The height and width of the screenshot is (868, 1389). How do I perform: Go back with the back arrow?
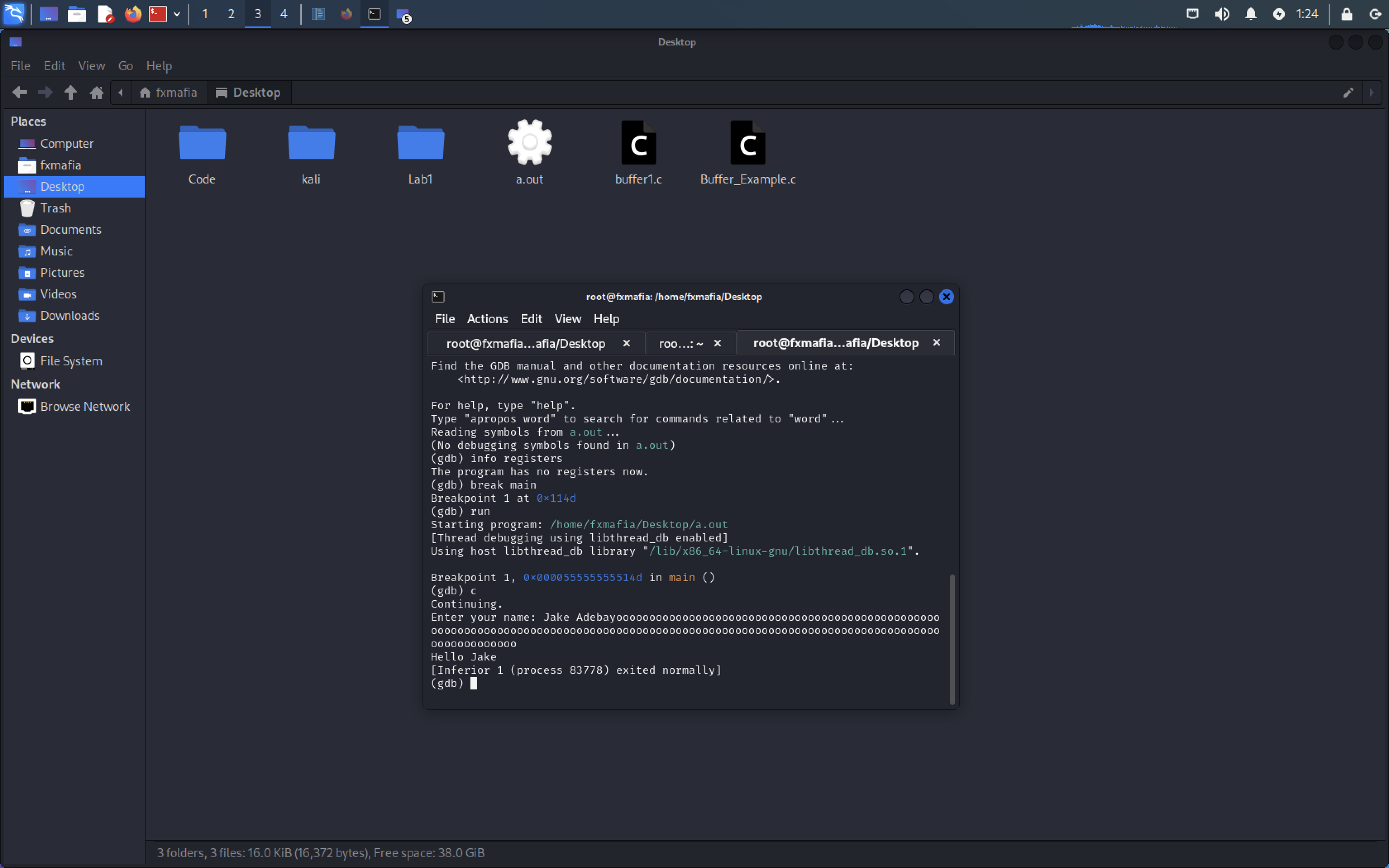click(20, 93)
